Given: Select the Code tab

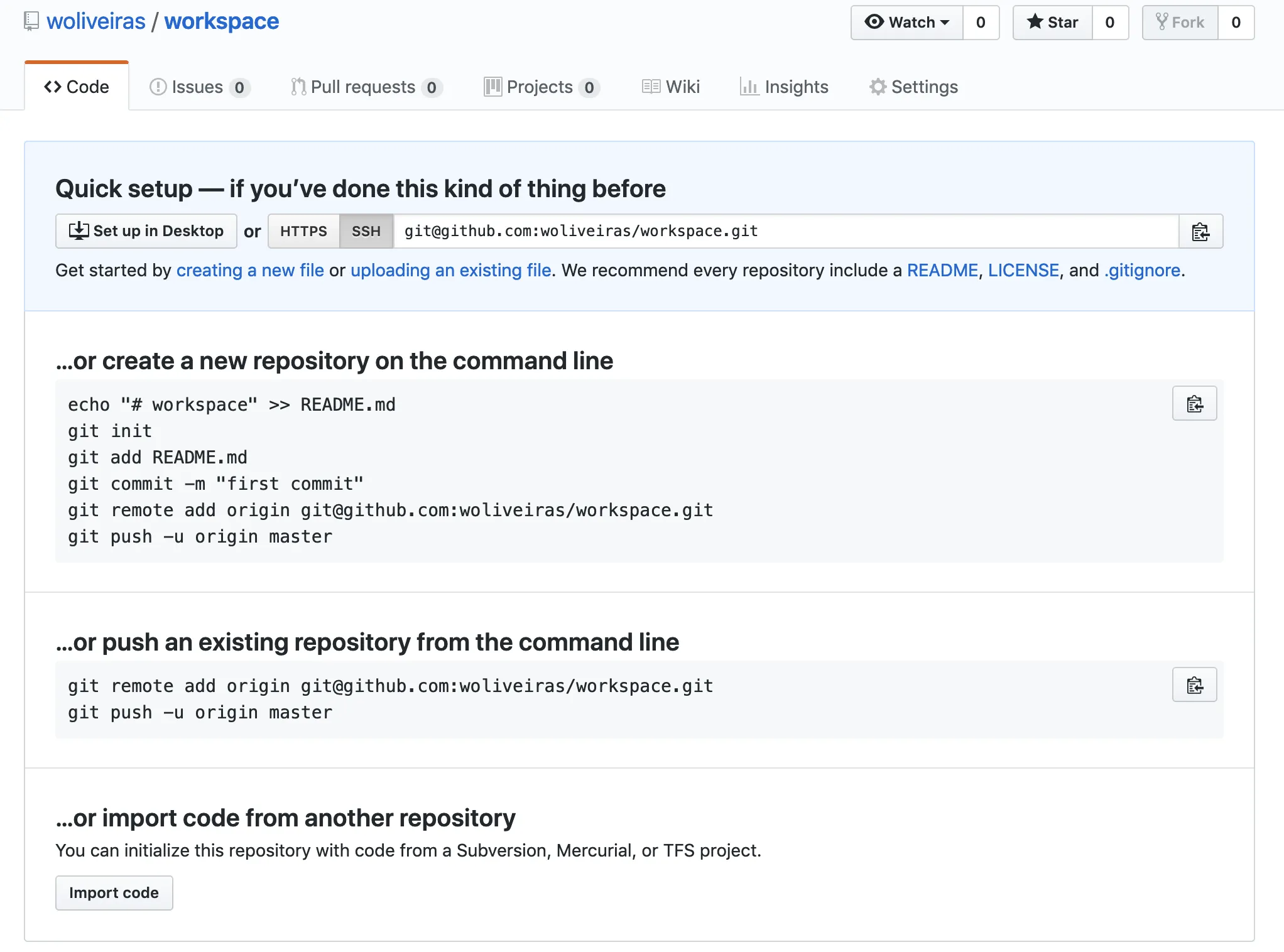Looking at the screenshot, I should [x=78, y=87].
